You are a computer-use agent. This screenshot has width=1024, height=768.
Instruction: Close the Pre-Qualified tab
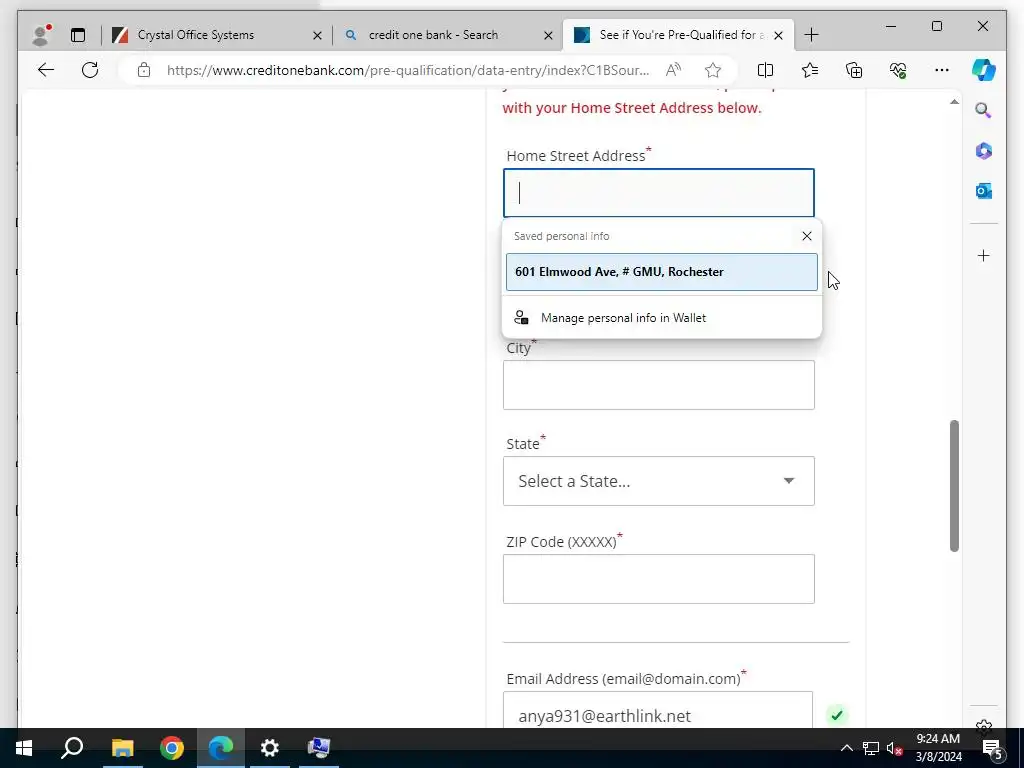(x=778, y=35)
